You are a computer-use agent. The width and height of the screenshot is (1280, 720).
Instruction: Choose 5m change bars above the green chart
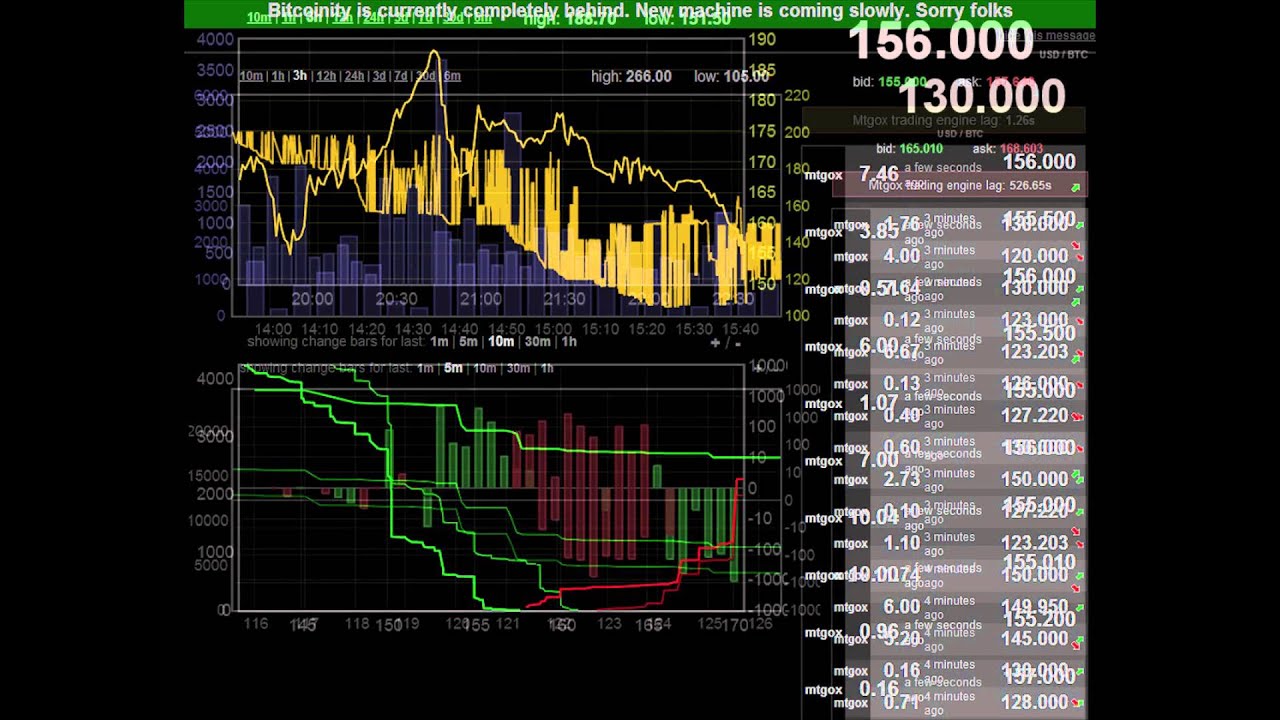[x=453, y=368]
